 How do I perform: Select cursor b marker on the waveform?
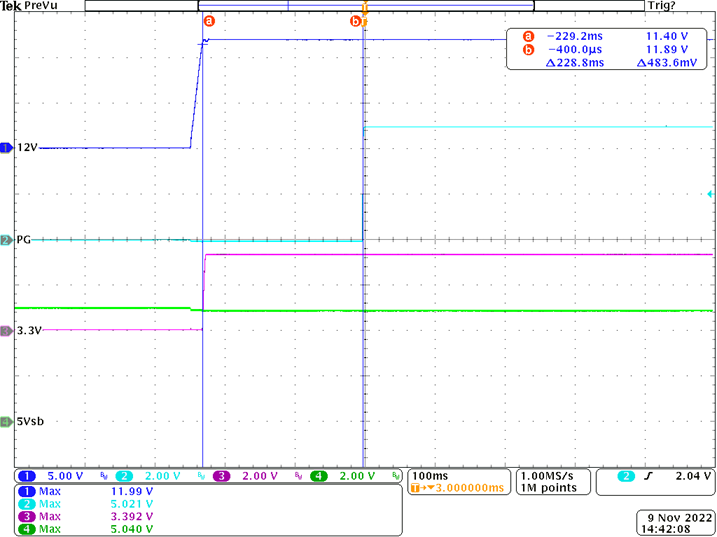pos(355,21)
